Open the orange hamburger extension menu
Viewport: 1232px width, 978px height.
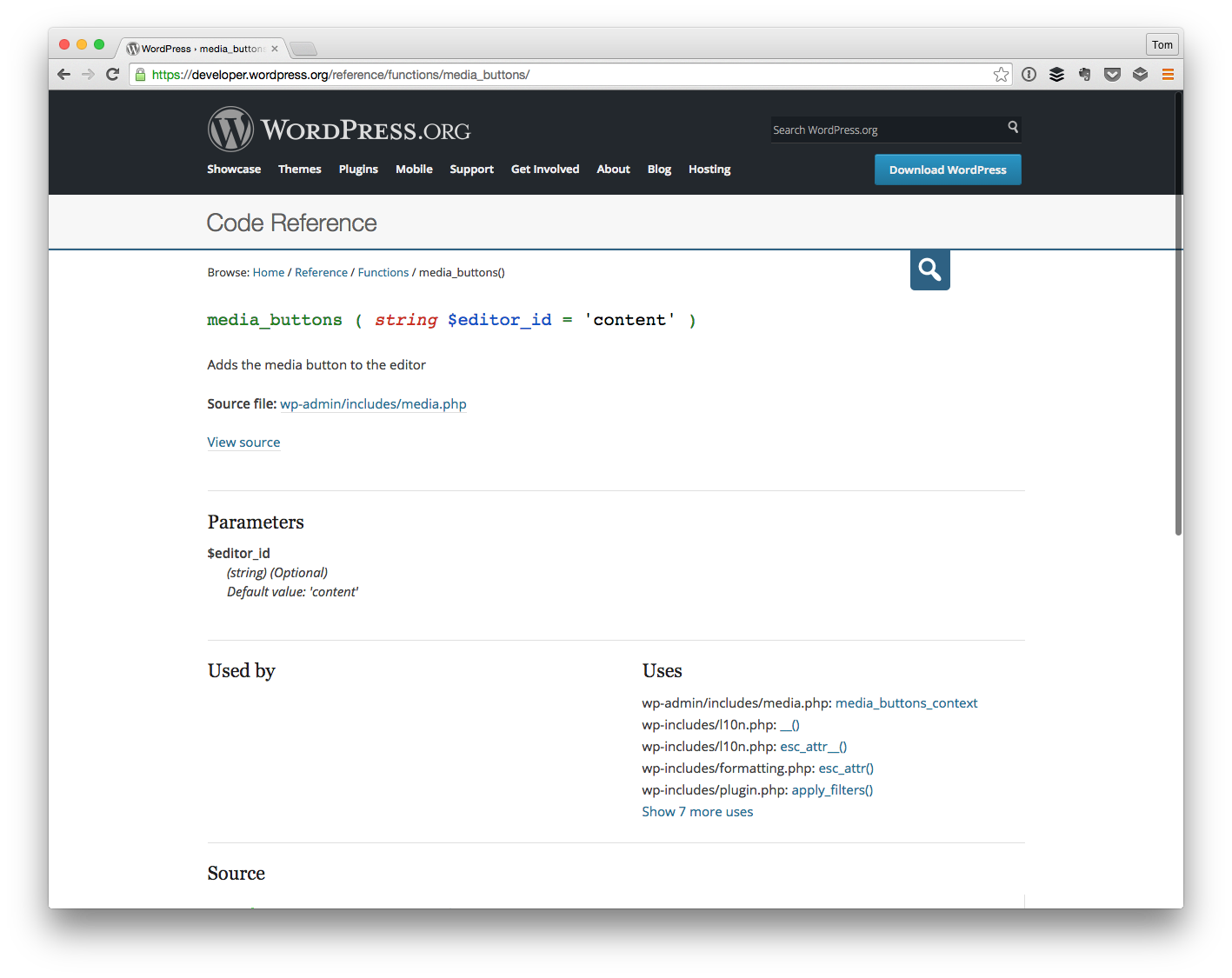tap(1168, 74)
